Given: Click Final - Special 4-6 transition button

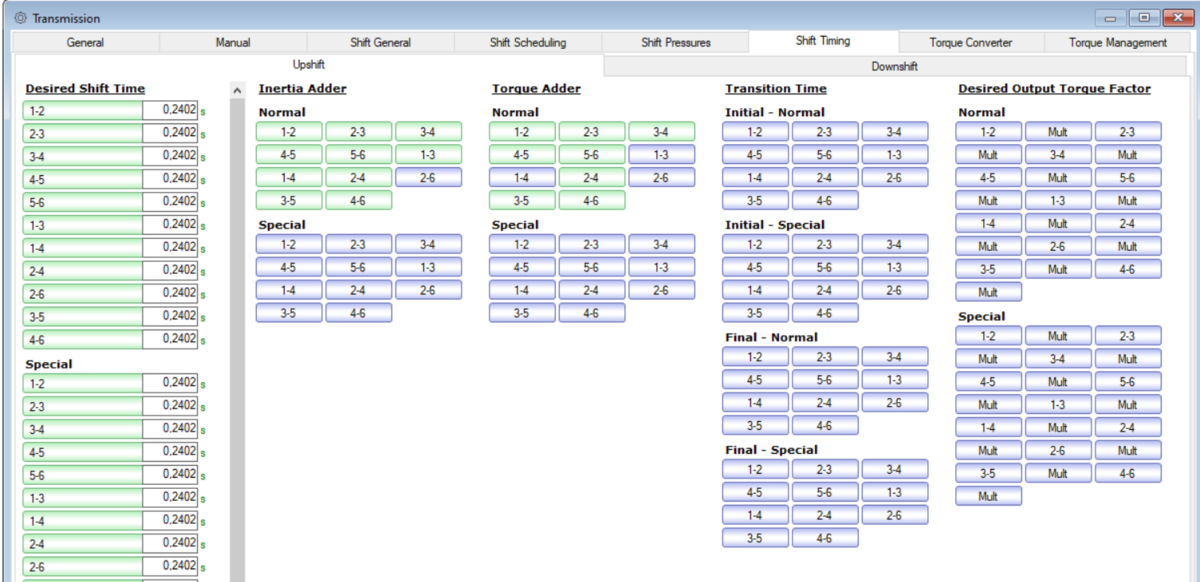Looking at the screenshot, I should pos(824,538).
